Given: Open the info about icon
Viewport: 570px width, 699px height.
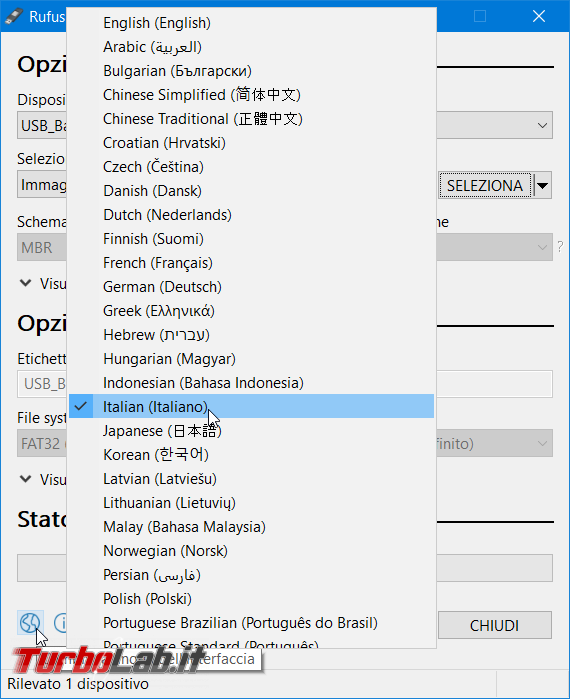Looking at the screenshot, I should 61,622.
